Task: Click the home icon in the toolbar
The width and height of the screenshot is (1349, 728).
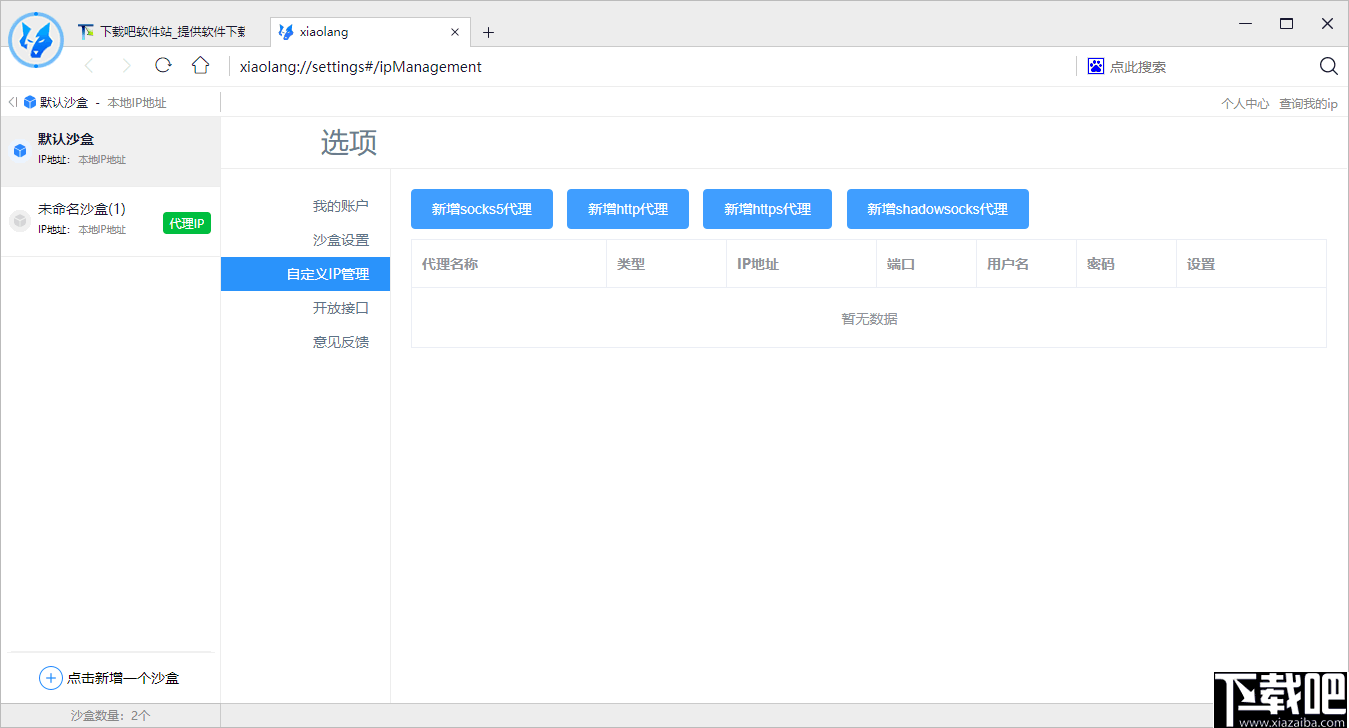Action: 200,64
